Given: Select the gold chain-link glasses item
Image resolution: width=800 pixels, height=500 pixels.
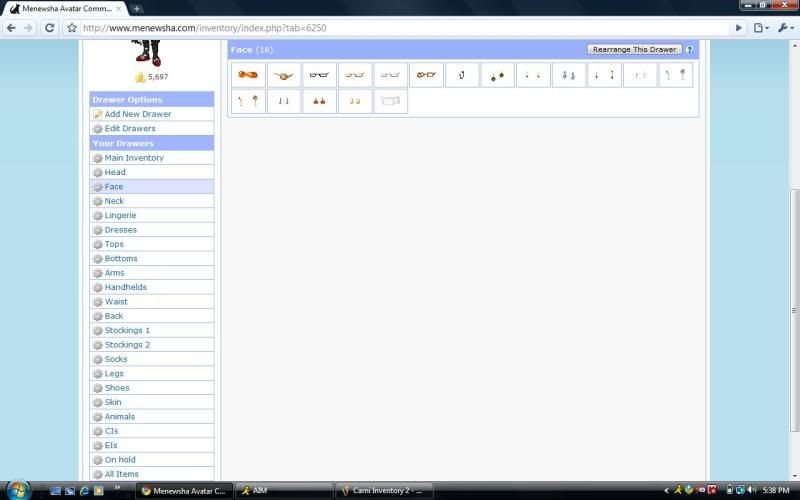Looking at the screenshot, I should tap(426, 75).
